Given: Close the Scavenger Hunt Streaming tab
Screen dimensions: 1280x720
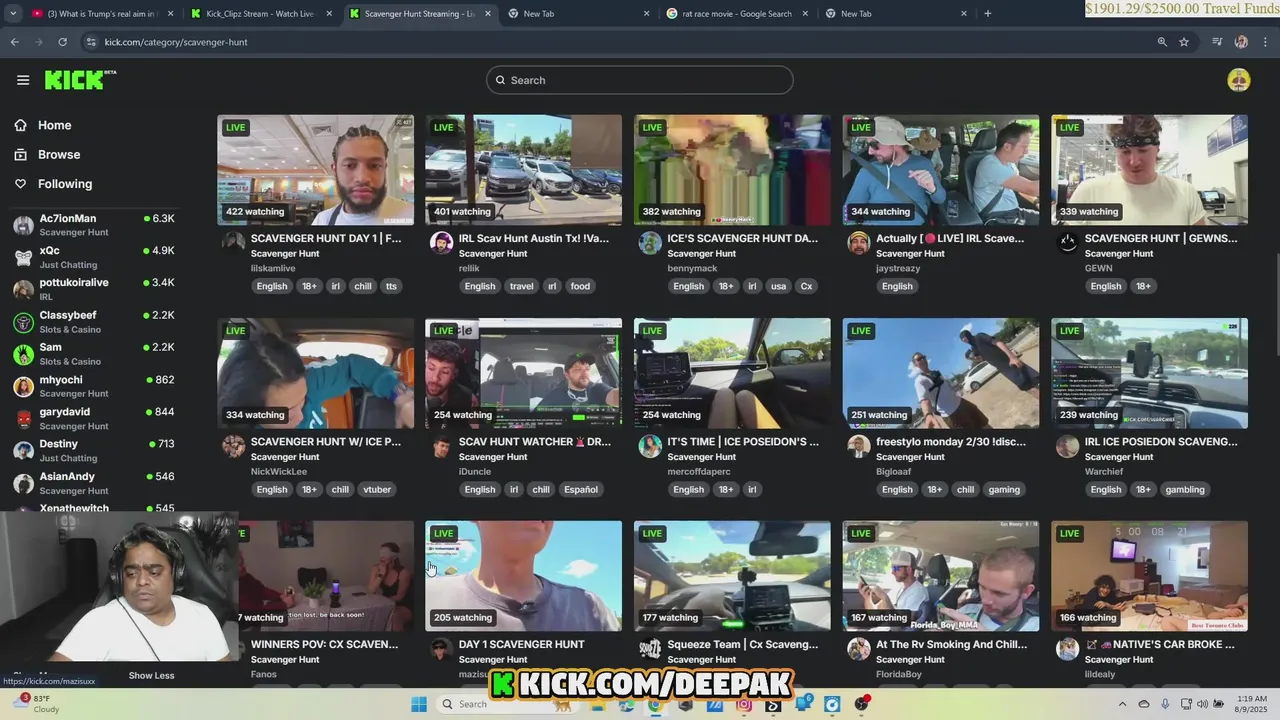Looking at the screenshot, I should [x=488, y=13].
